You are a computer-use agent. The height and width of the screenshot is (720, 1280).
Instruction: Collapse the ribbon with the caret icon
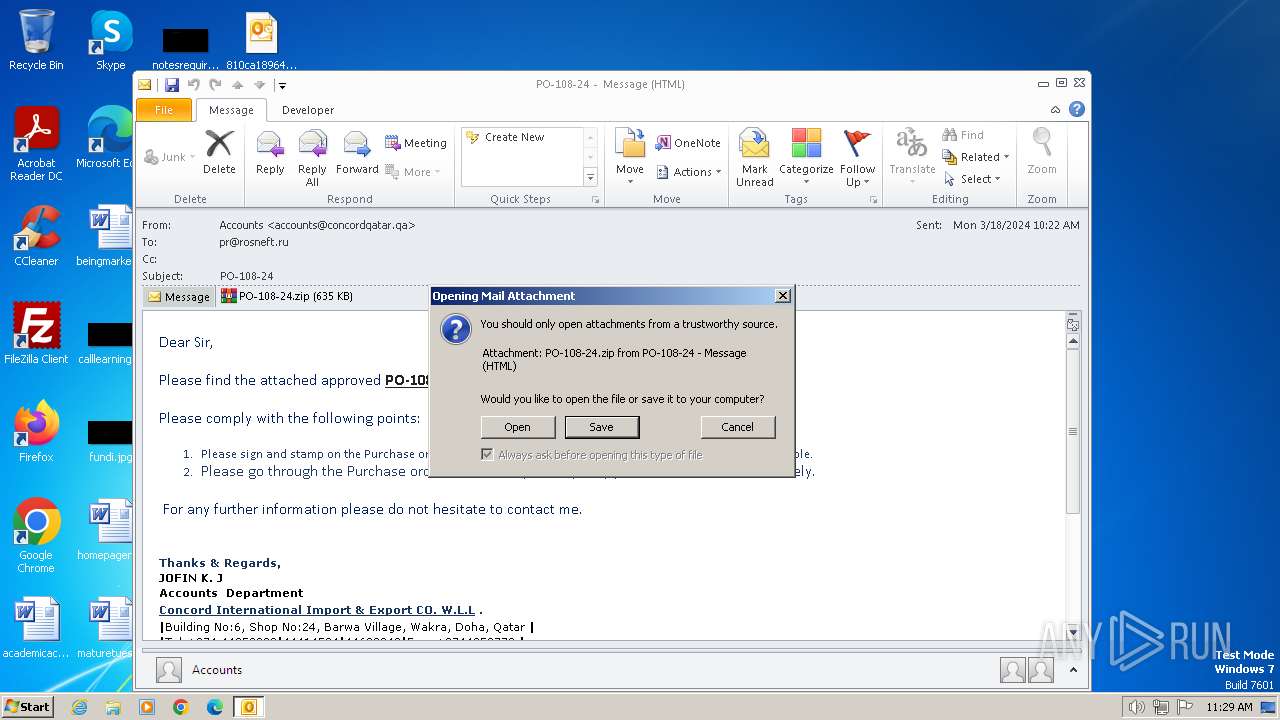click(x=1055, y=110)
